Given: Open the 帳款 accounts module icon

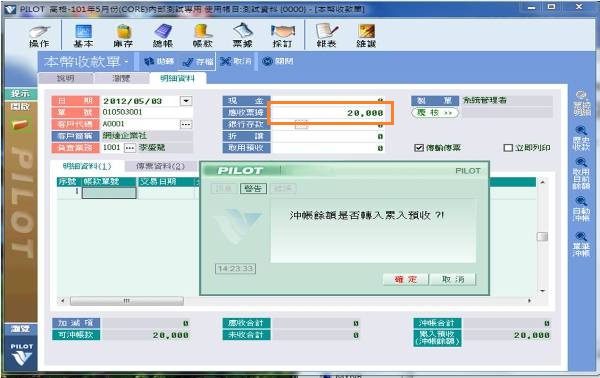Looking at the screenshot, I should click(203, 36).
